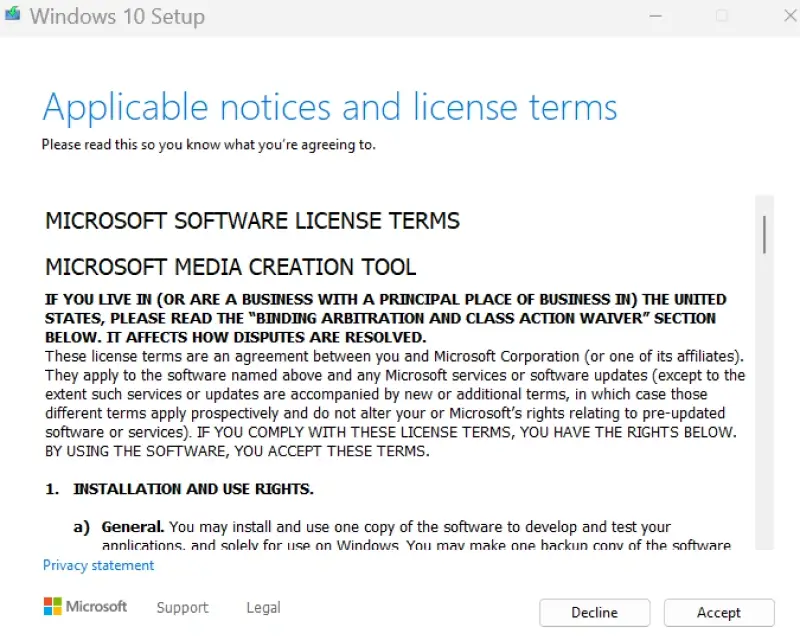Minimize the Windows 10 Setup window
The height and width of the screenshot is (640, 800).
656,16
